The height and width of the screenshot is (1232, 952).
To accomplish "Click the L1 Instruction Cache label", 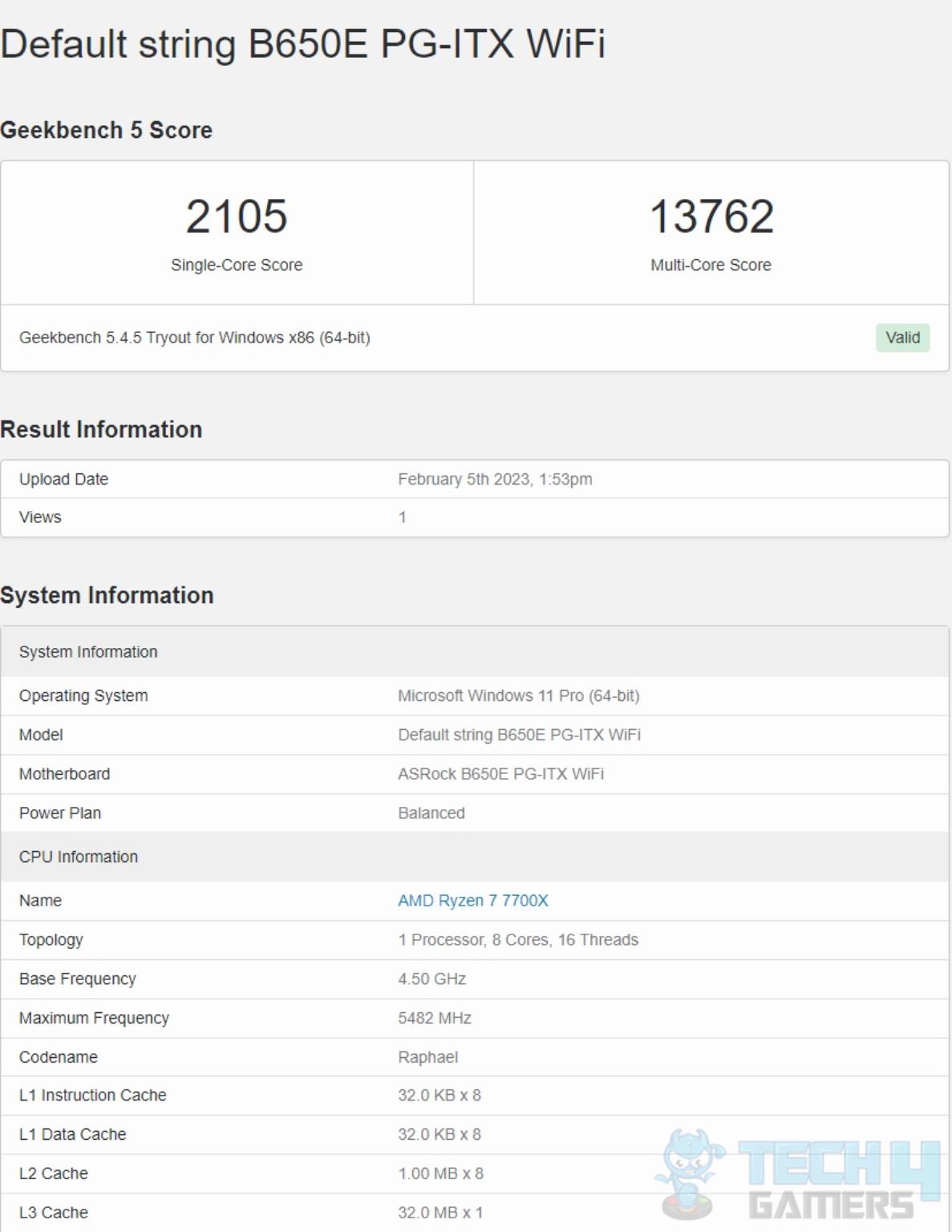I will pyautogui.click(x=93, y=1096).
